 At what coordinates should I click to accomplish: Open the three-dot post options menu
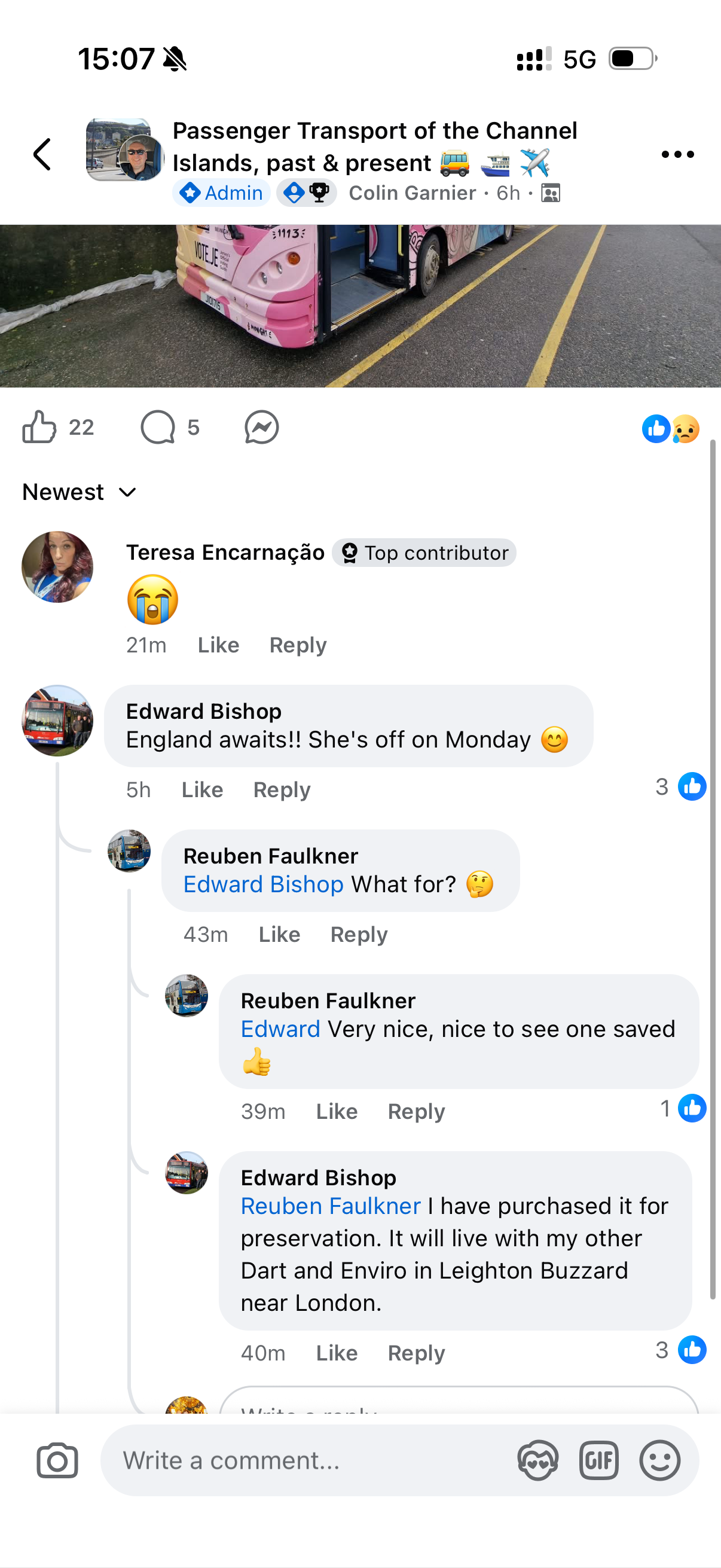pyautogui.click(x=677, y=154)
